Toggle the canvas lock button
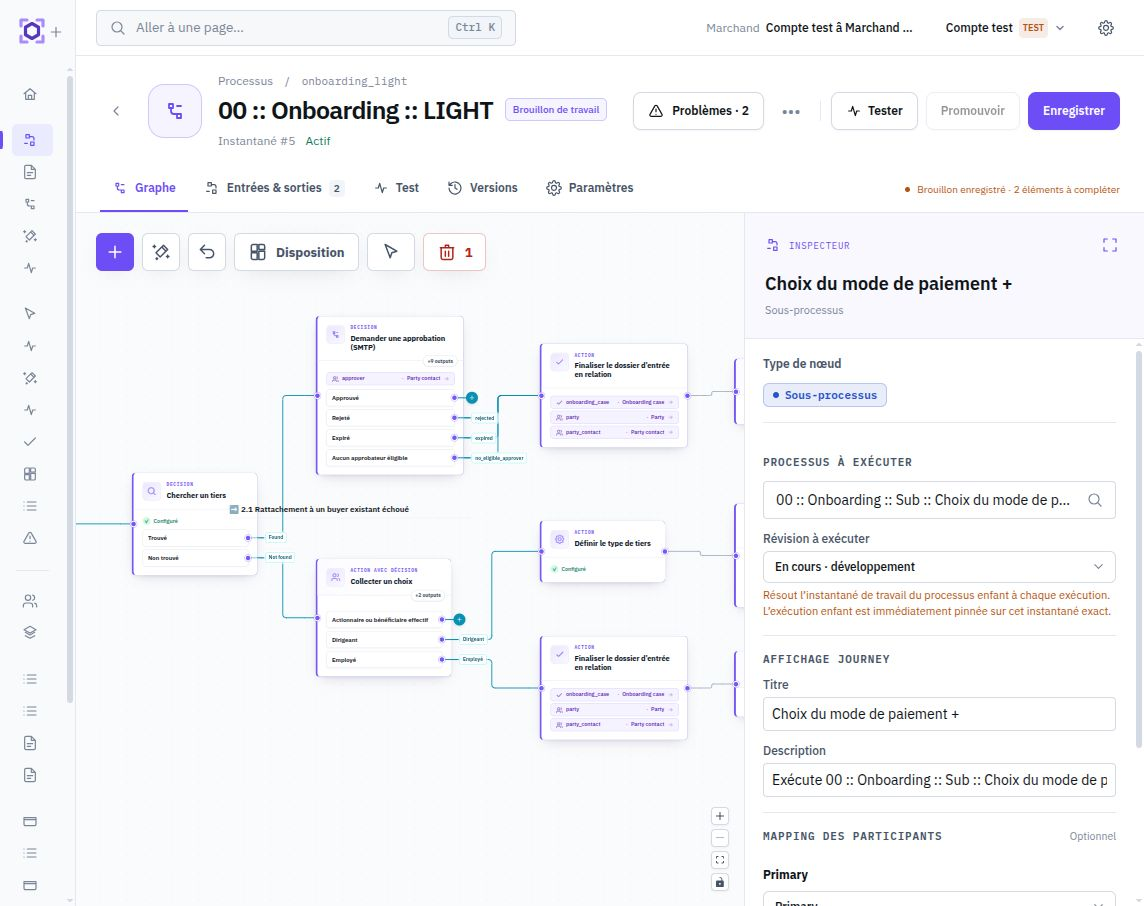Image resolution: width=1144 pixels, height=906 pixels. [719, 883]
